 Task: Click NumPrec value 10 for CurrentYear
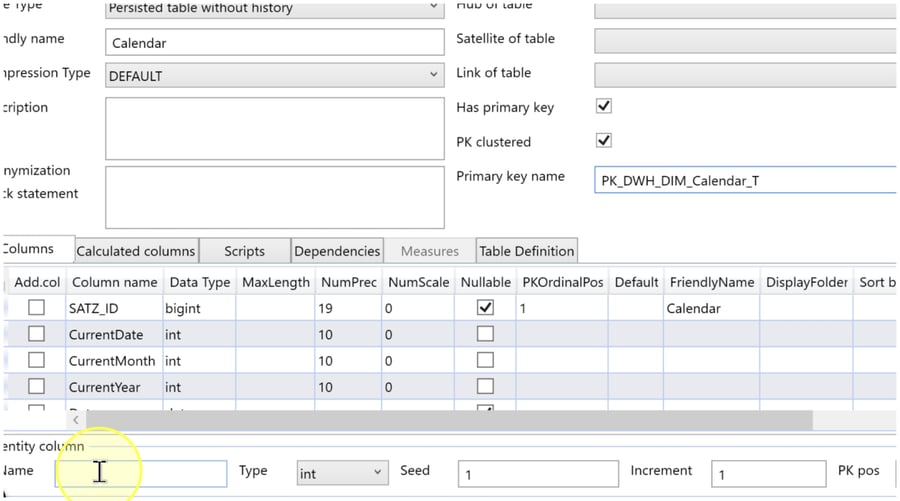point(348,387)
